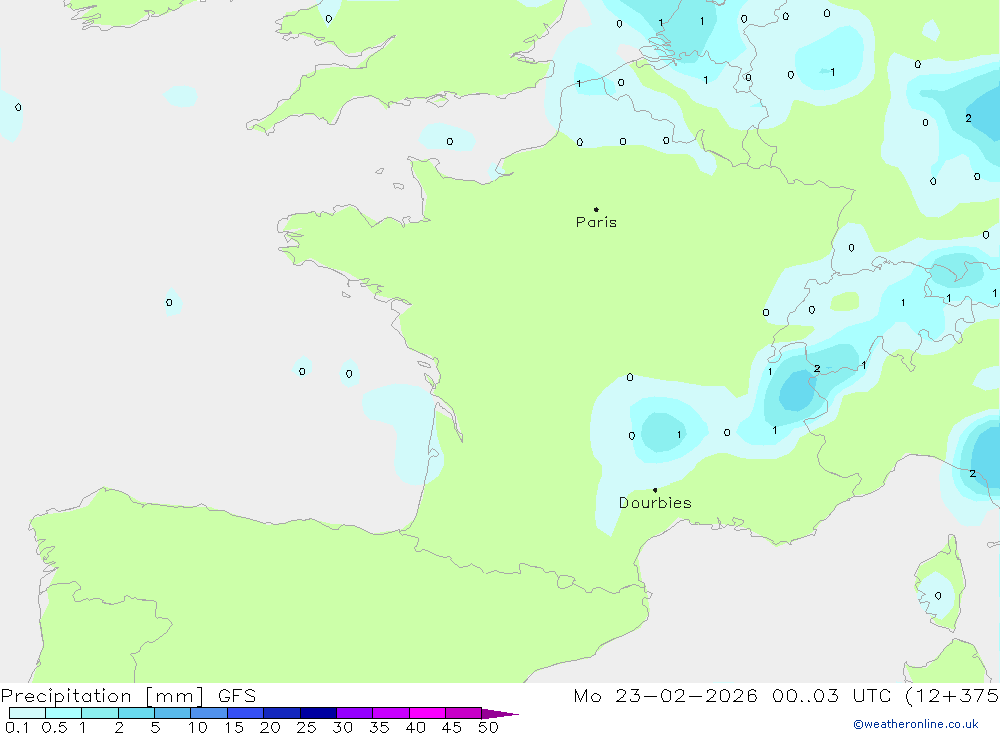
Task: Pick the dark navy 25 mm legend swatch
Action: (318, 713)
